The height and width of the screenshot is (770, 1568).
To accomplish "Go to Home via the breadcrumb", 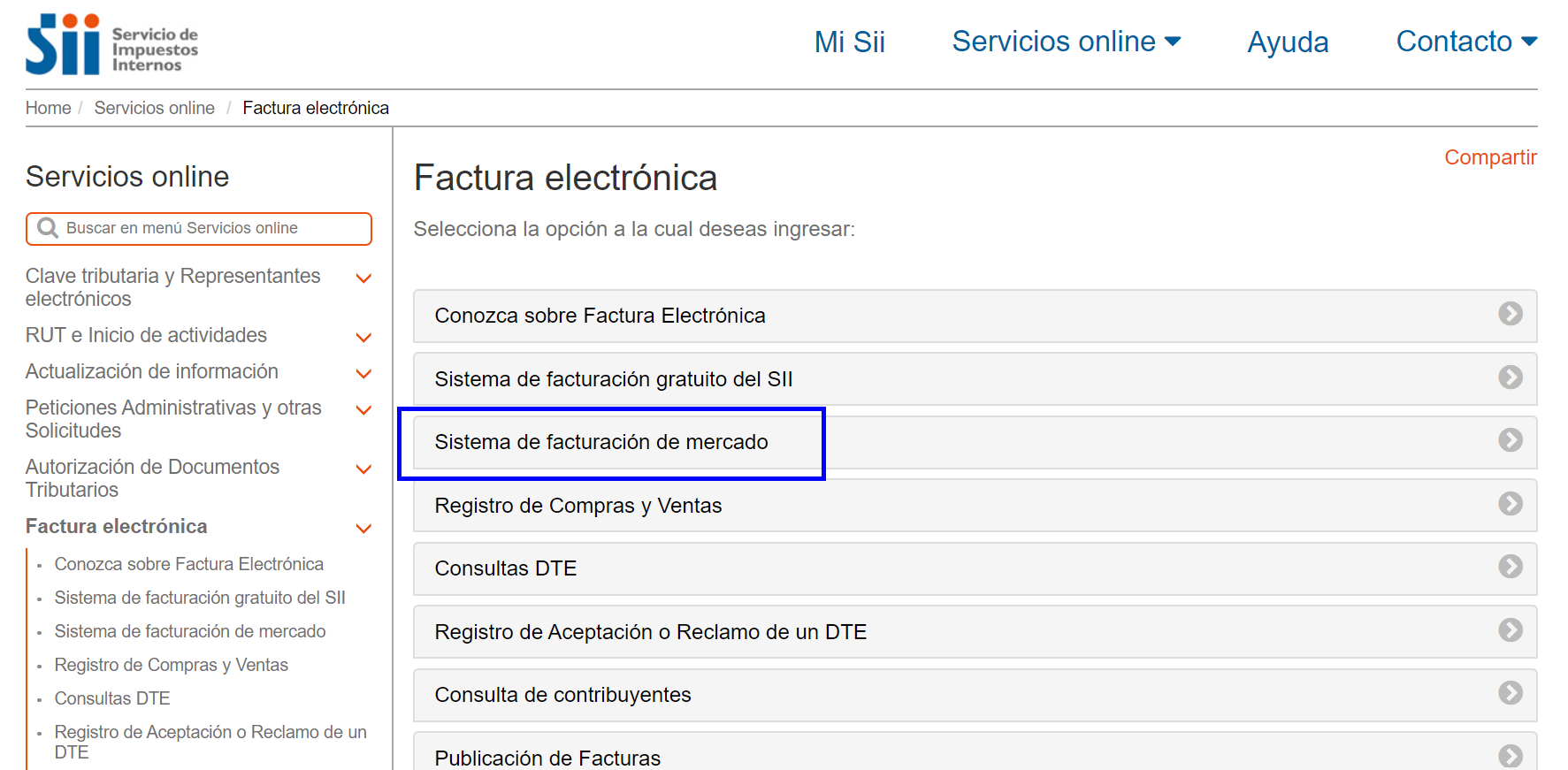I will (x=48, y=108).
